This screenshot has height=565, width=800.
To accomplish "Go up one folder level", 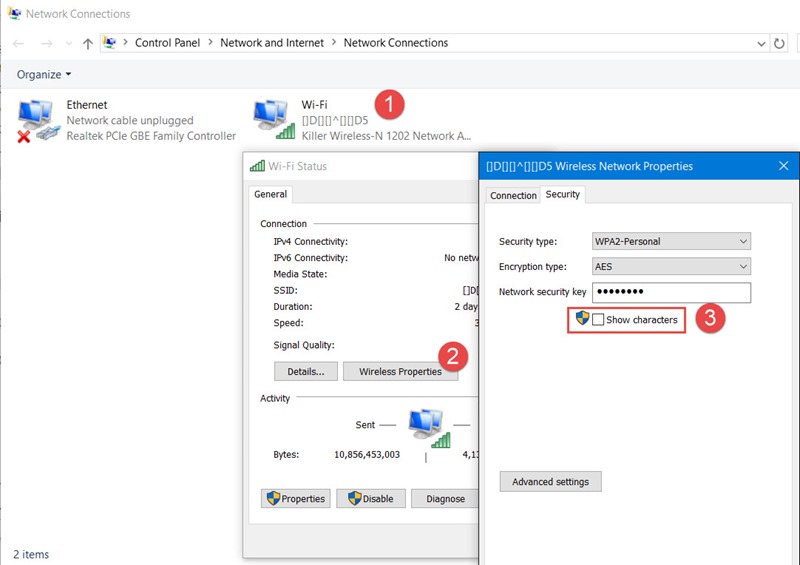I will tap(88, 43).
